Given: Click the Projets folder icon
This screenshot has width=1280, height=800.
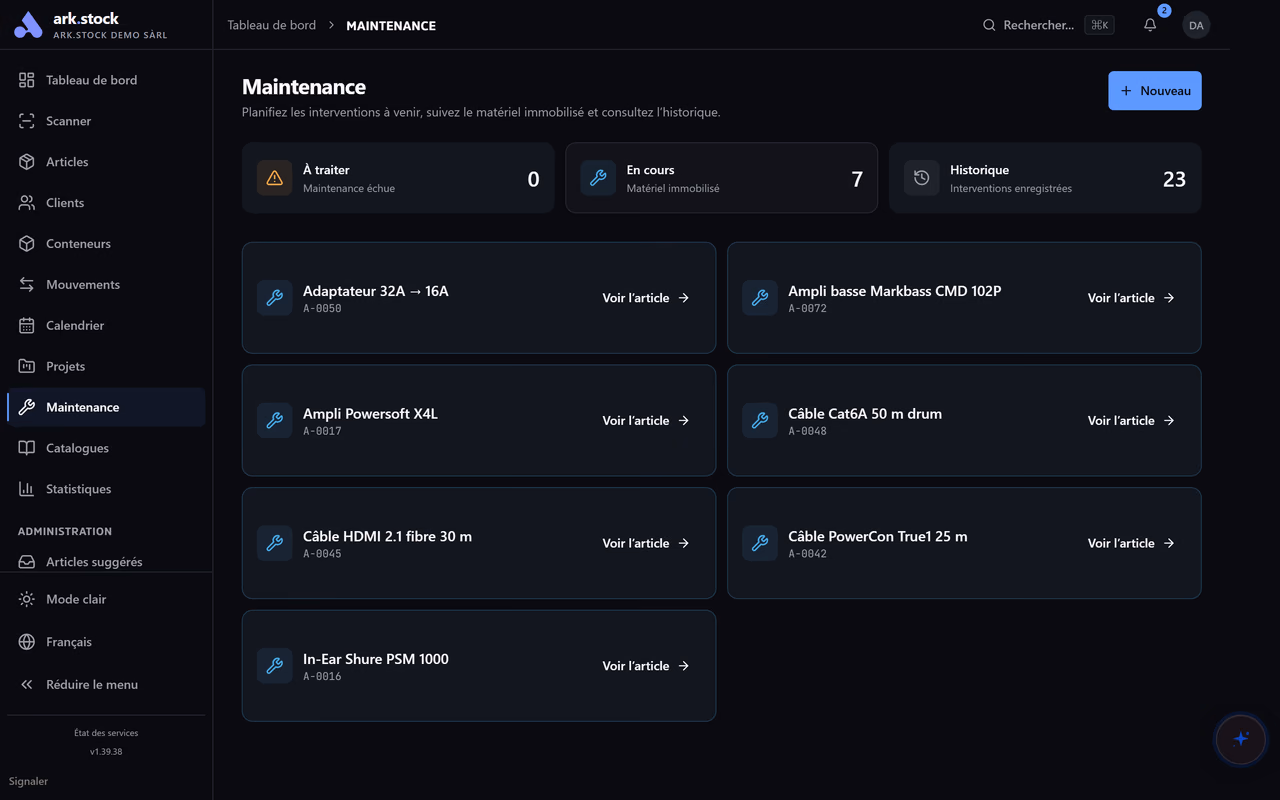Looking at the screenshot, I should 27,367.
